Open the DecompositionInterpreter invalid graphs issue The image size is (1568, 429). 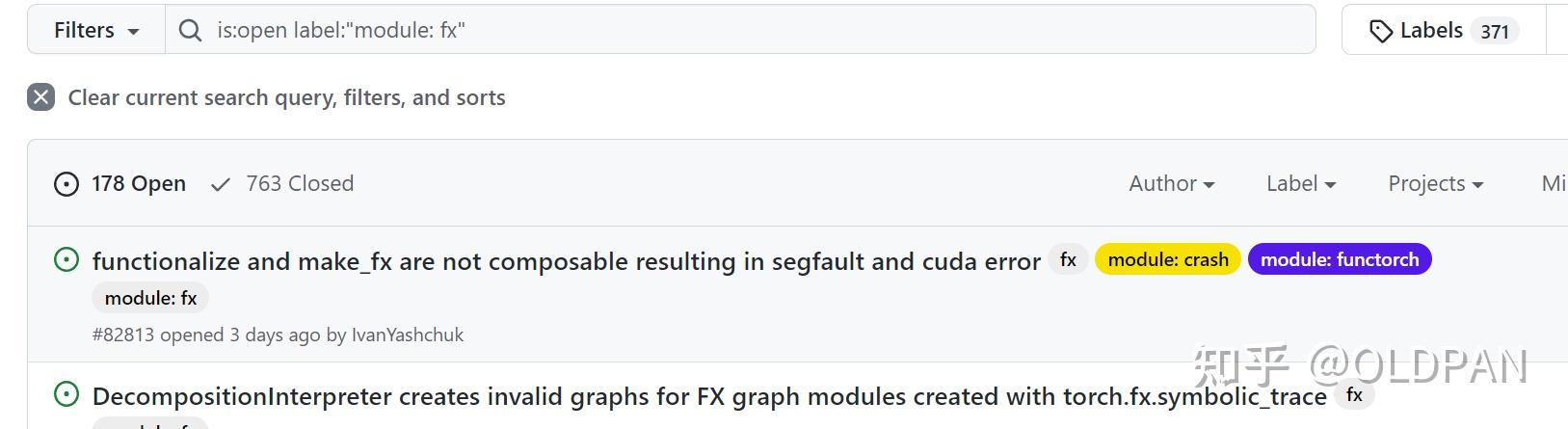tap(708, 396)
